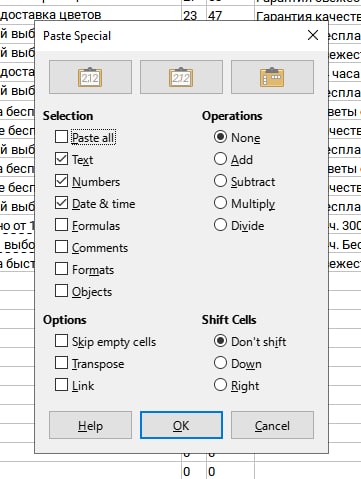Image resolution: width=361 pixels, height=479 pixels.
Task: Cancel the Paste Special dialog
Action: pos(272,425)
